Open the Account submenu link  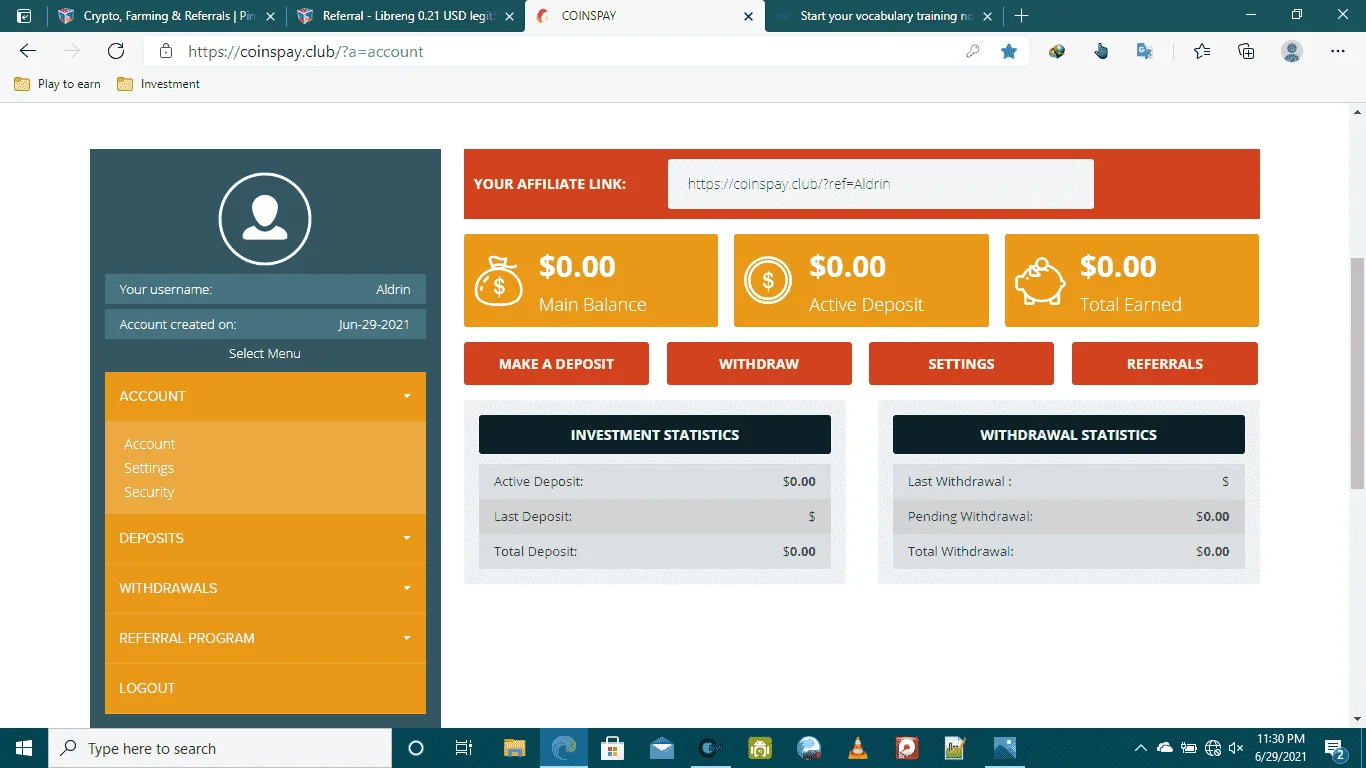click(150, 444)
